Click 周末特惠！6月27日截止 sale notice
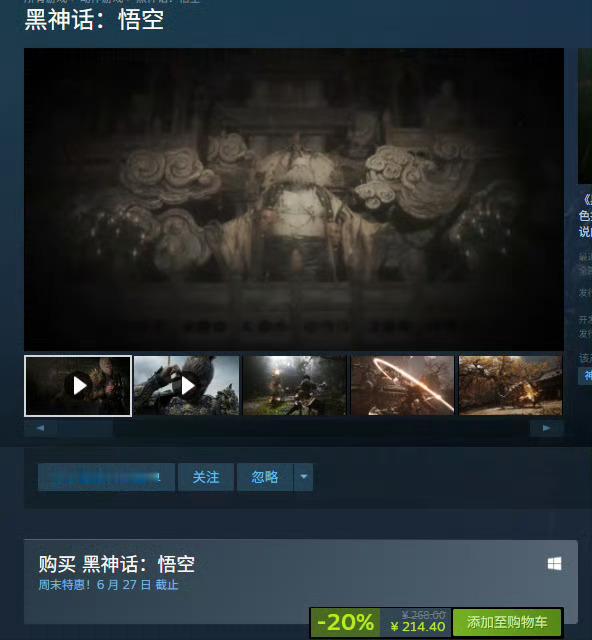 (x=108, y=585)
